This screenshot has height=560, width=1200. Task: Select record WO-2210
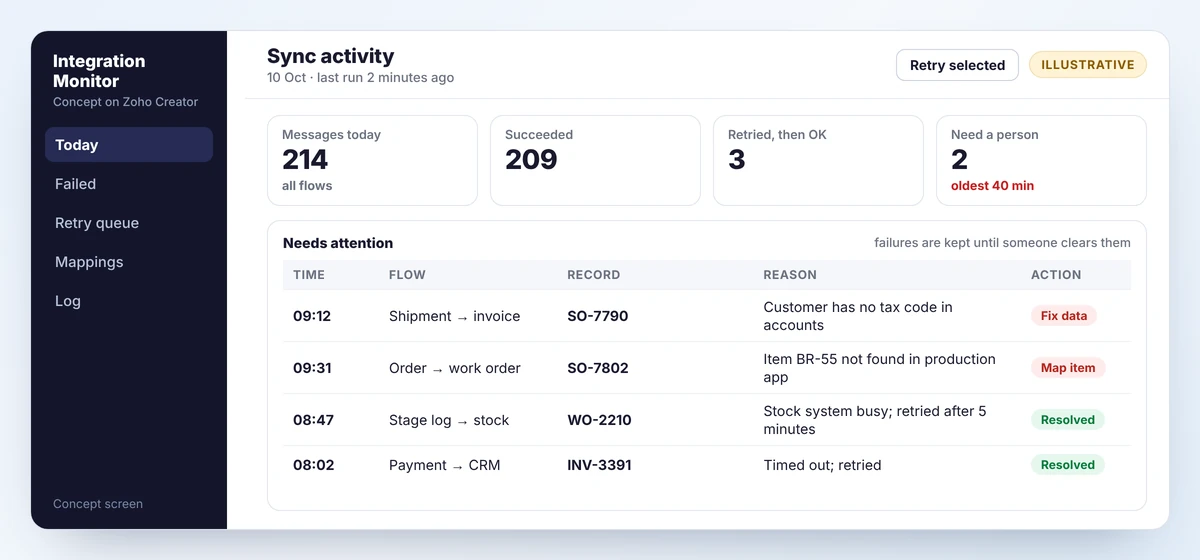coord(599,420)
